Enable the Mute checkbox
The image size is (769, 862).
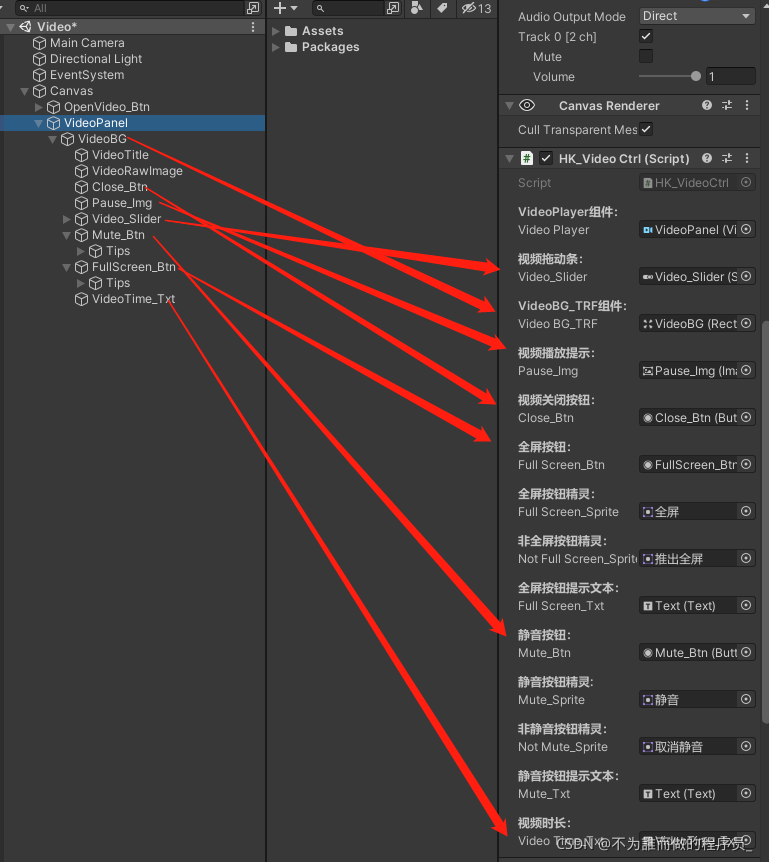point(646,56)
